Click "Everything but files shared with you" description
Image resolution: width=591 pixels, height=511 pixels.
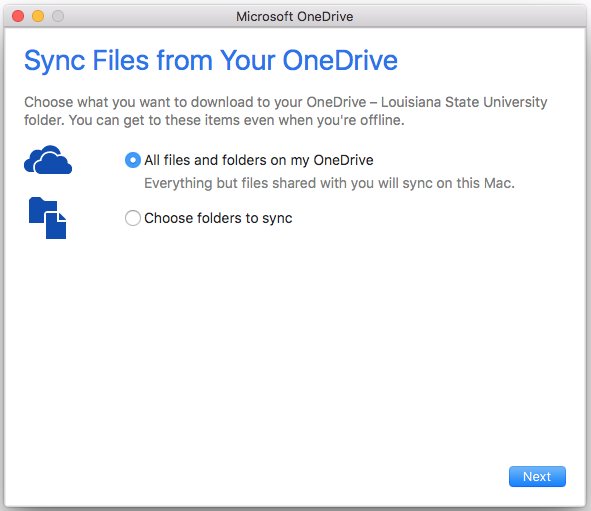coord(329,183)
